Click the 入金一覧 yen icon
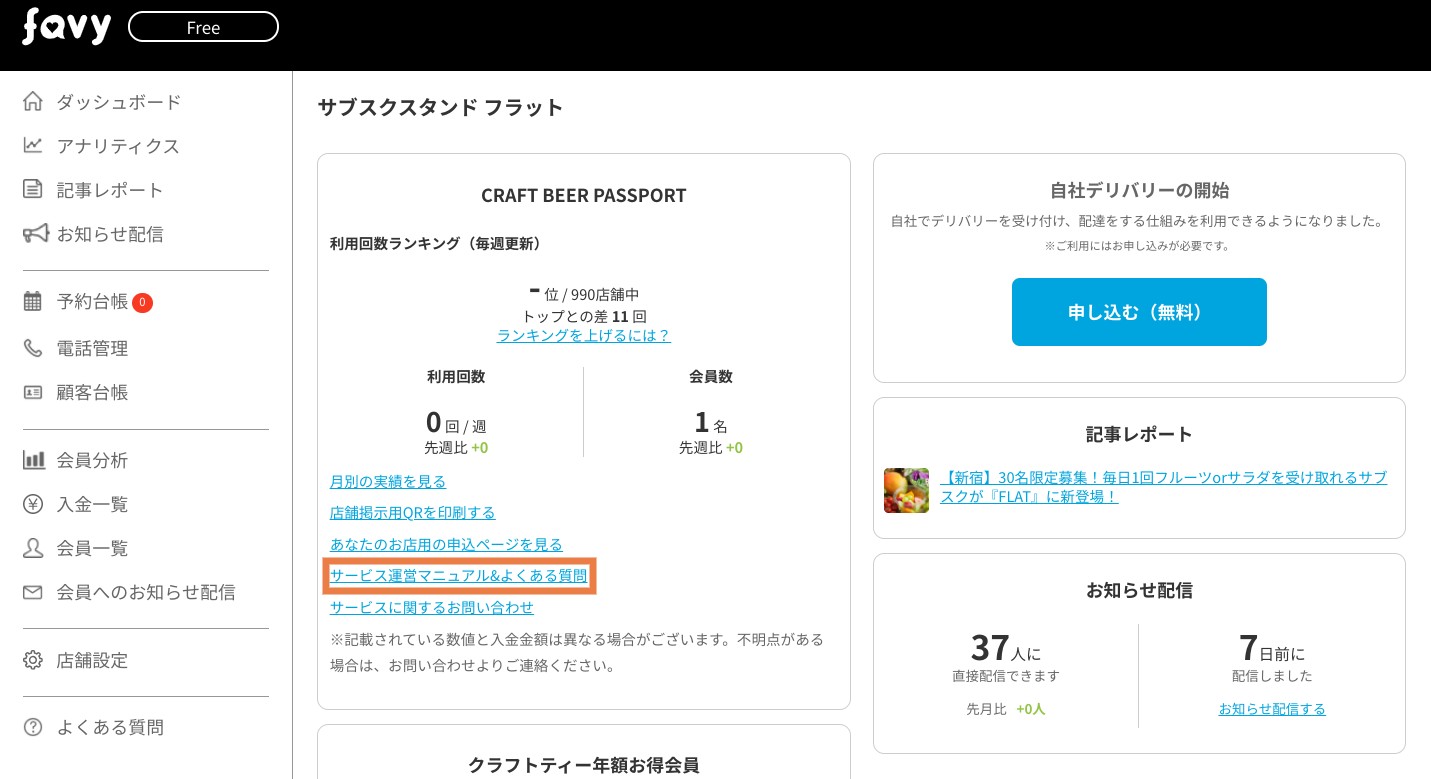Image resolution: width=1431 pixels, height=779 pixels. [33, 504]
